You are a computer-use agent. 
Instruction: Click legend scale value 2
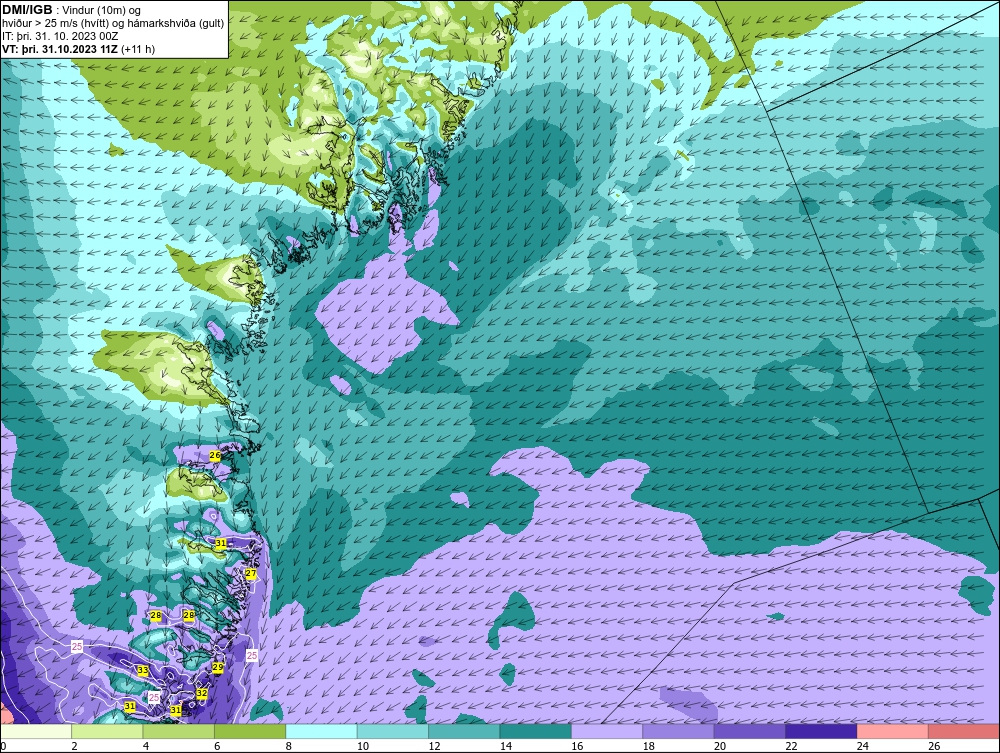coord(75,746)
